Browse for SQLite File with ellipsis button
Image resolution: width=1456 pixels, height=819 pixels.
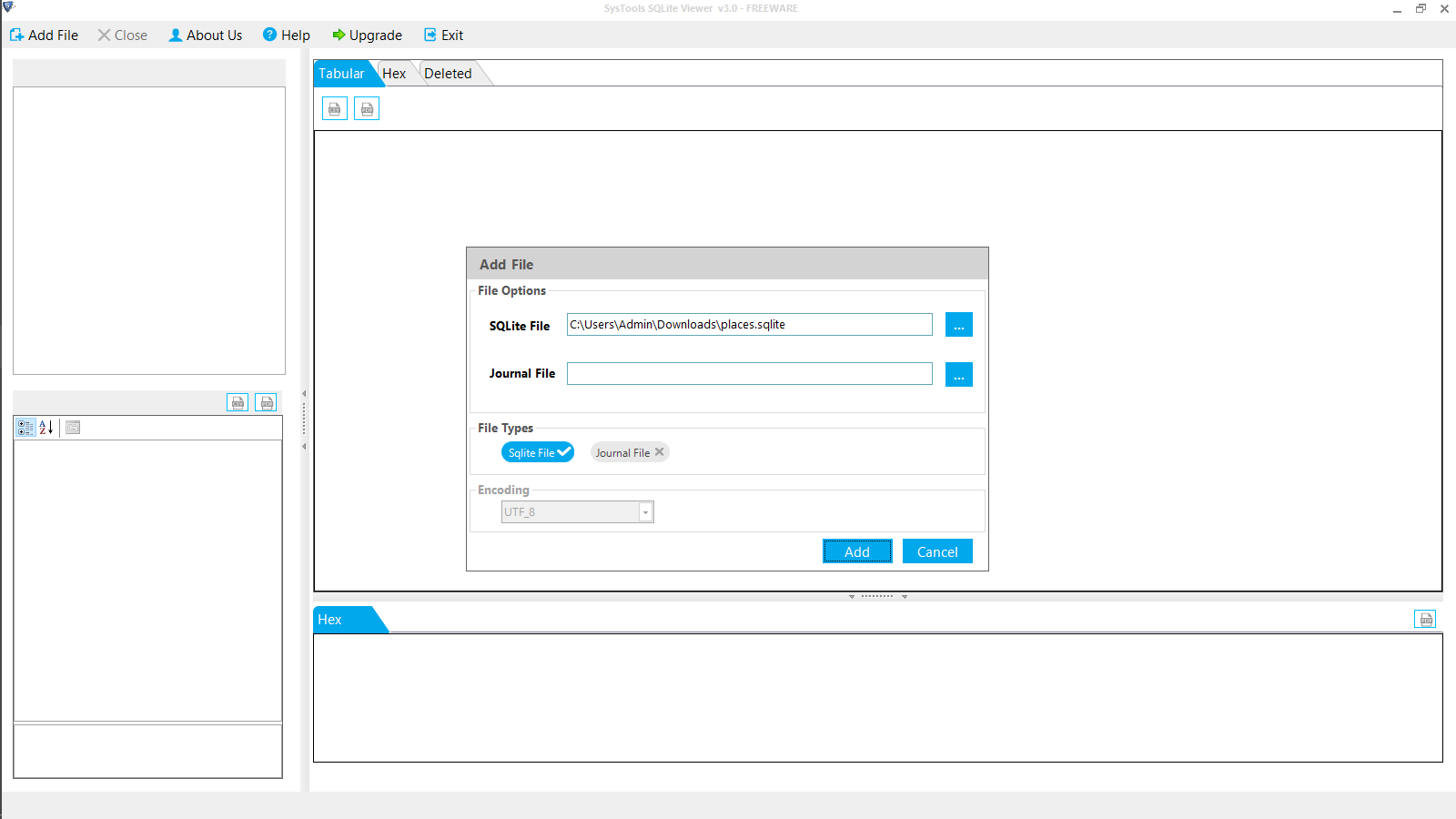point(959,325)
